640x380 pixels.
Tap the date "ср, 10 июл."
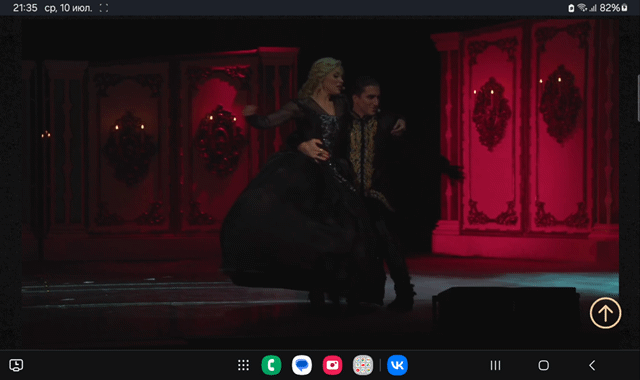point(68,8)
